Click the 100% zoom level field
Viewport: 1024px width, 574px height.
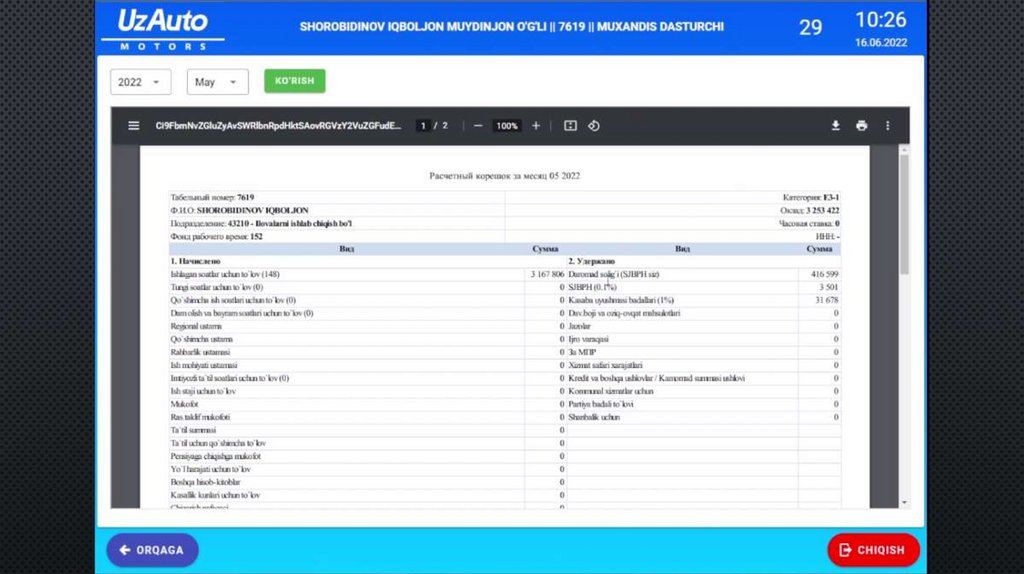coord(507,126)
